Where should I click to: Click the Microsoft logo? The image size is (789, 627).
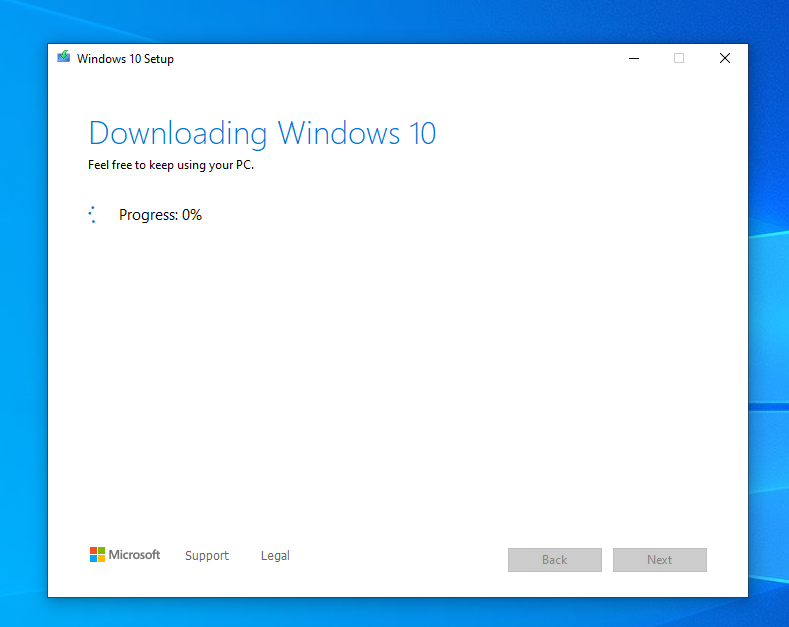click(x=125, y=555)
